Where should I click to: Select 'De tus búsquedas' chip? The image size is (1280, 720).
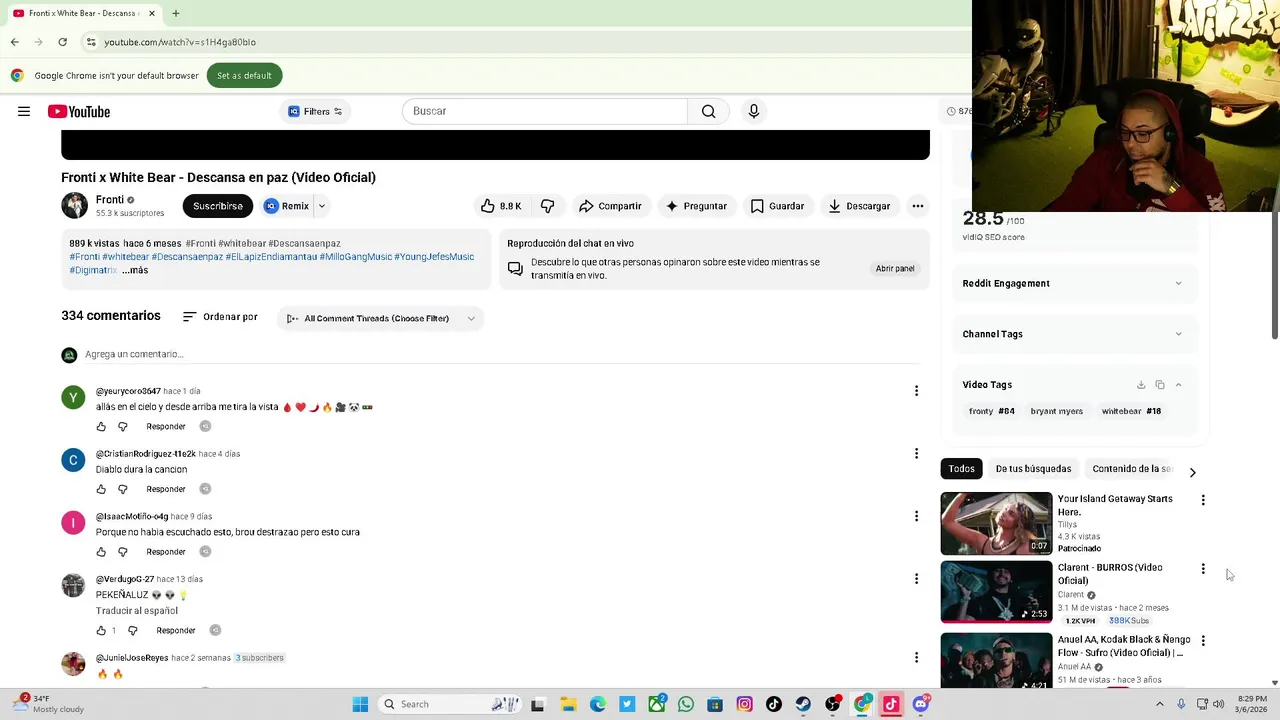coord(1033,469)
